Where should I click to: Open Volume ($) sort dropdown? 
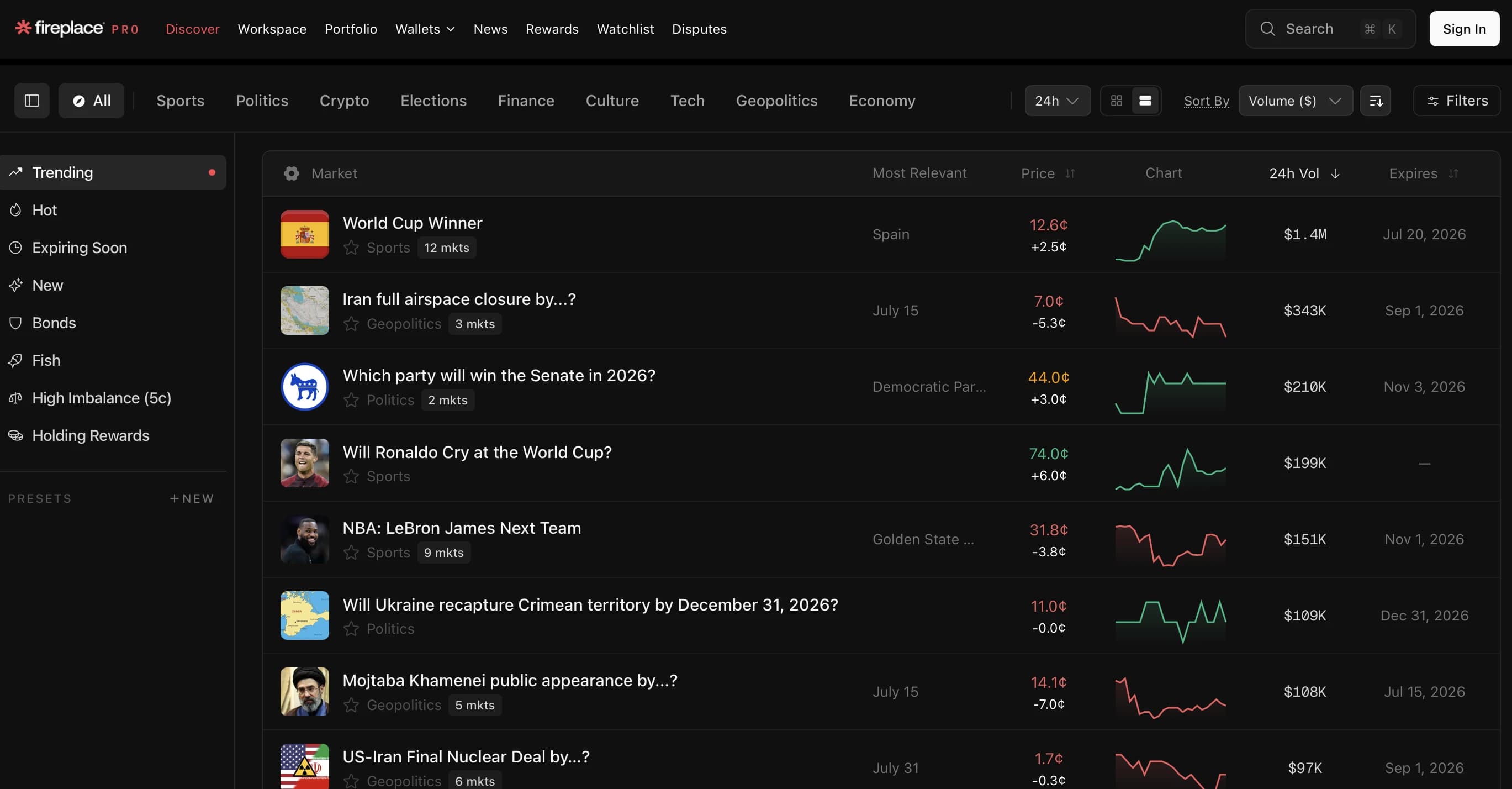[x=1296, y=101]
